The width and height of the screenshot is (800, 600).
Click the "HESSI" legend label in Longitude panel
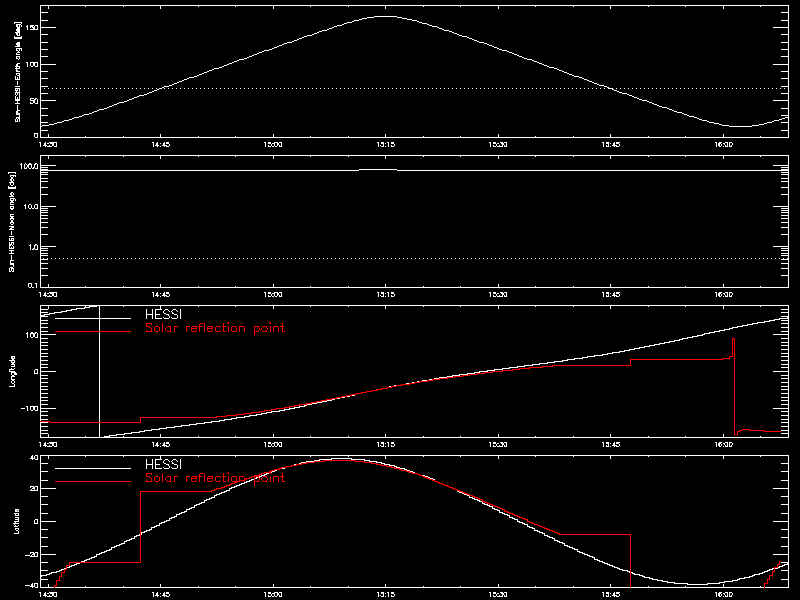[x=163, y=314]
